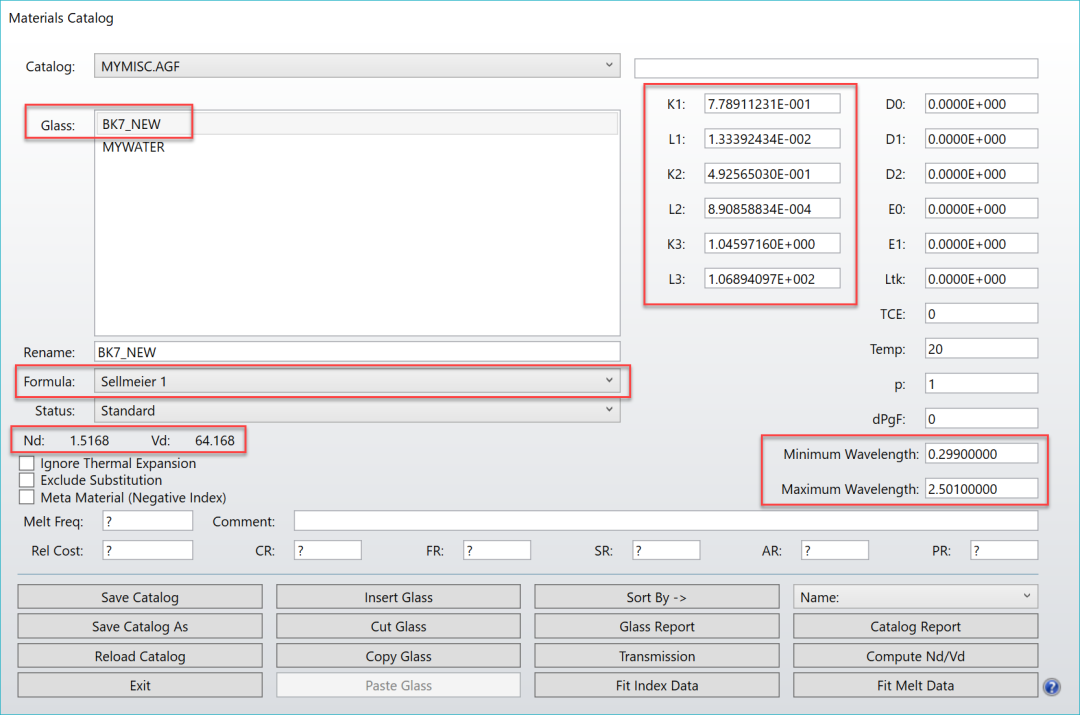This screenshot has height=715, width=1080.
Task: Expand the Formula dropdown set to Sellmeier 1
Action: point(357,381)
